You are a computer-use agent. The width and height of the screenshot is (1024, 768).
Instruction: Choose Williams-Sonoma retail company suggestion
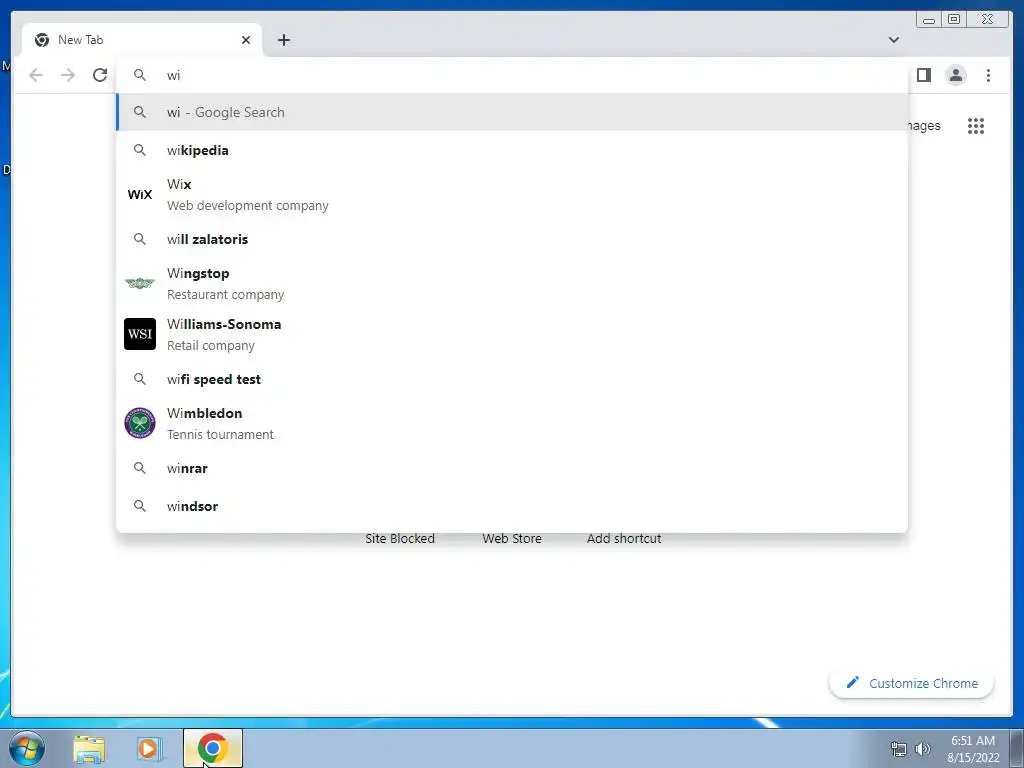tap(512, 334)
